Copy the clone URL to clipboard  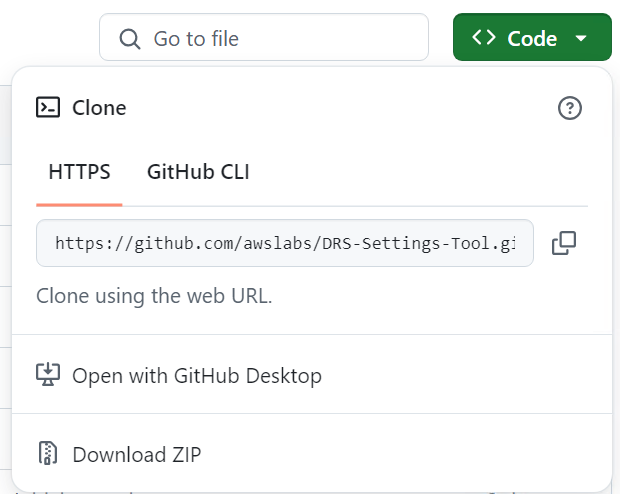(x=564, y=243)
